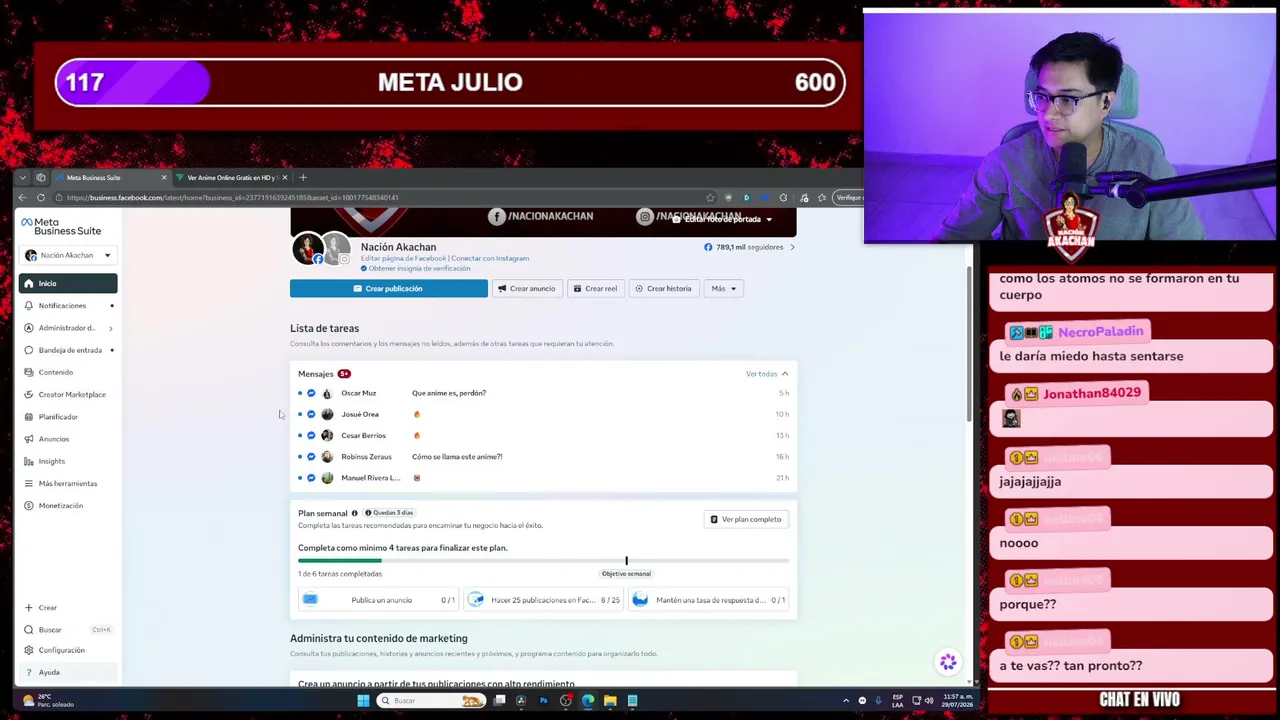1280x720 pixels.
Task: Click the taskbar volume icon
Action: (x=928, y=700)
